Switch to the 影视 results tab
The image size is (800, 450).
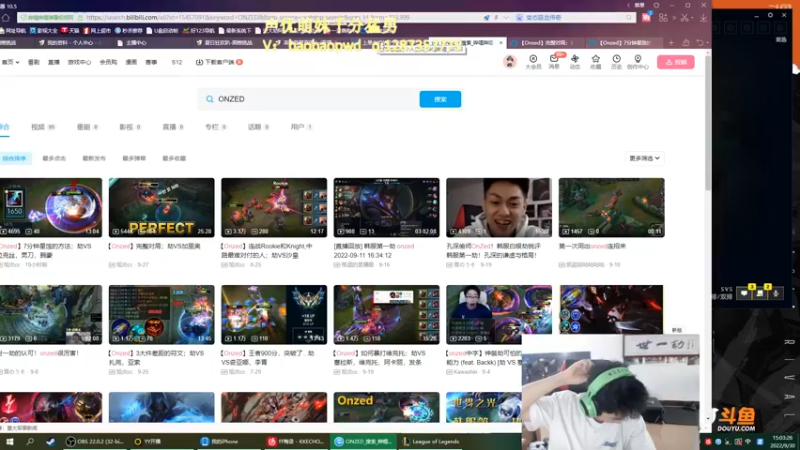130,127
